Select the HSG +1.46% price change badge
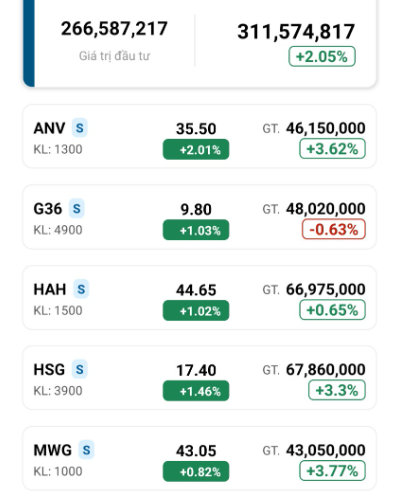Image resolution: width=399 pixels, height=494 pixels. [196, 391]
